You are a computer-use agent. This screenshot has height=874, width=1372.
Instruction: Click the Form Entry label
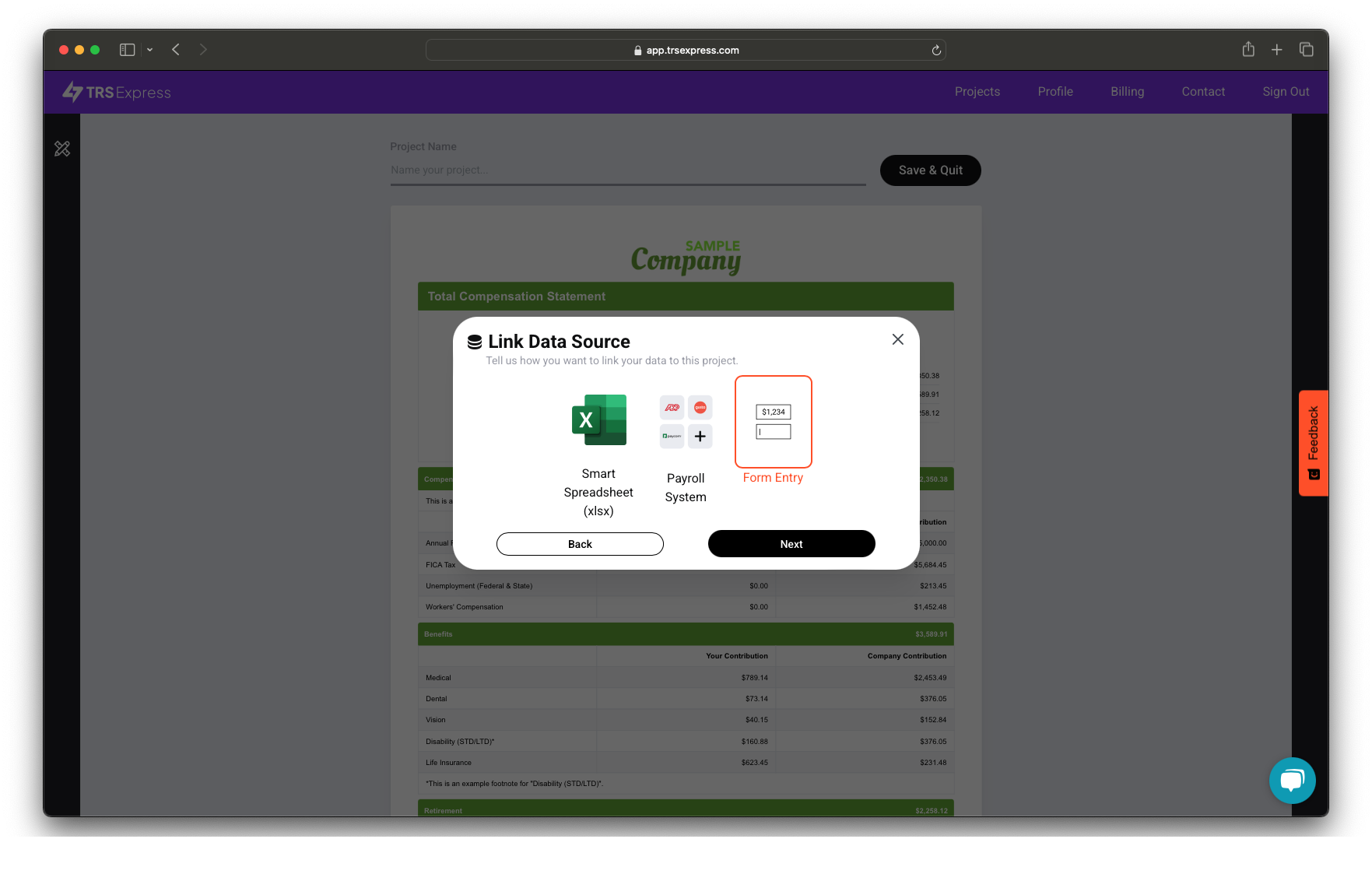(773, 478)
